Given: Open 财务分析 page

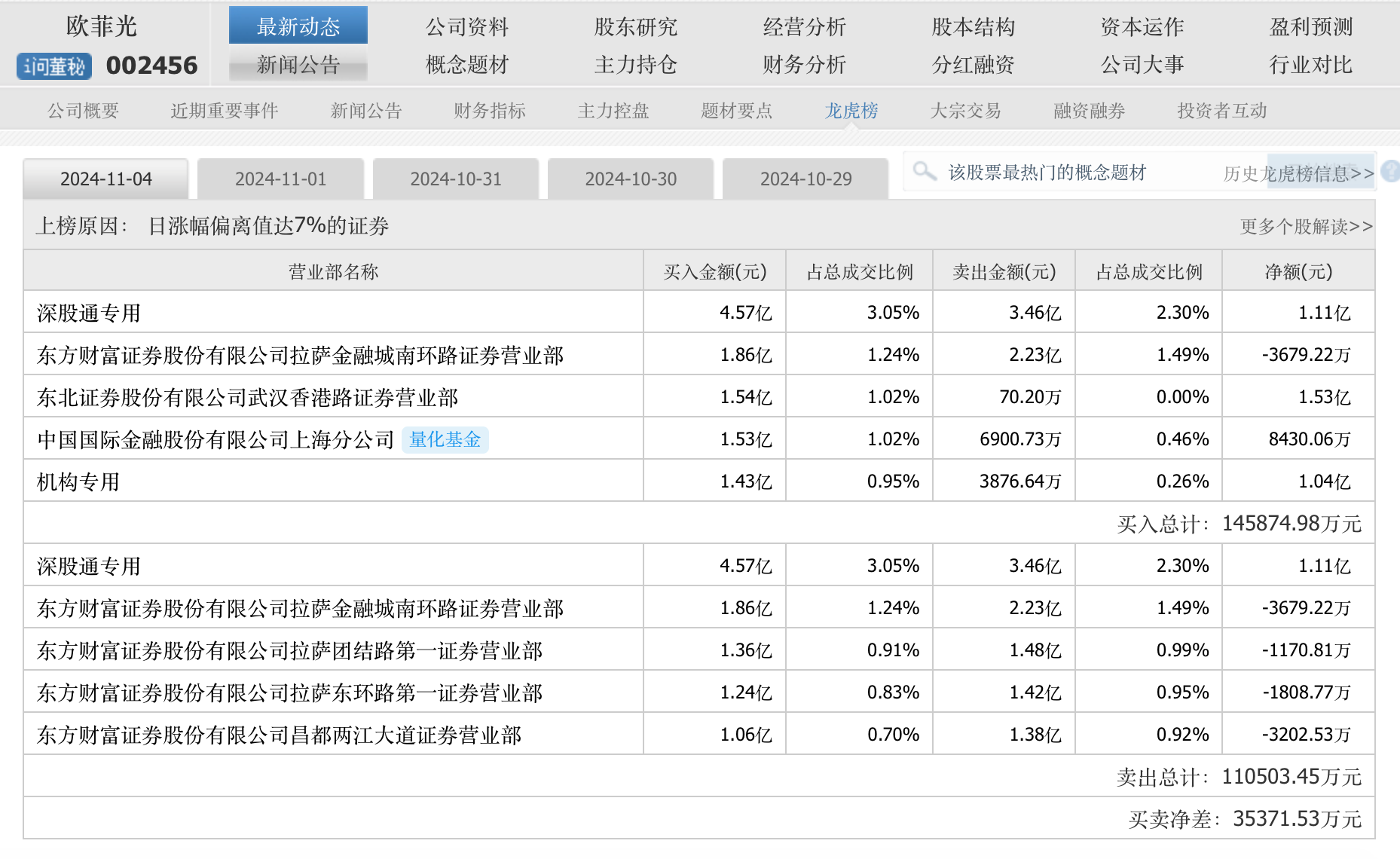Looking at the screenshot, I should click(805, 65).
